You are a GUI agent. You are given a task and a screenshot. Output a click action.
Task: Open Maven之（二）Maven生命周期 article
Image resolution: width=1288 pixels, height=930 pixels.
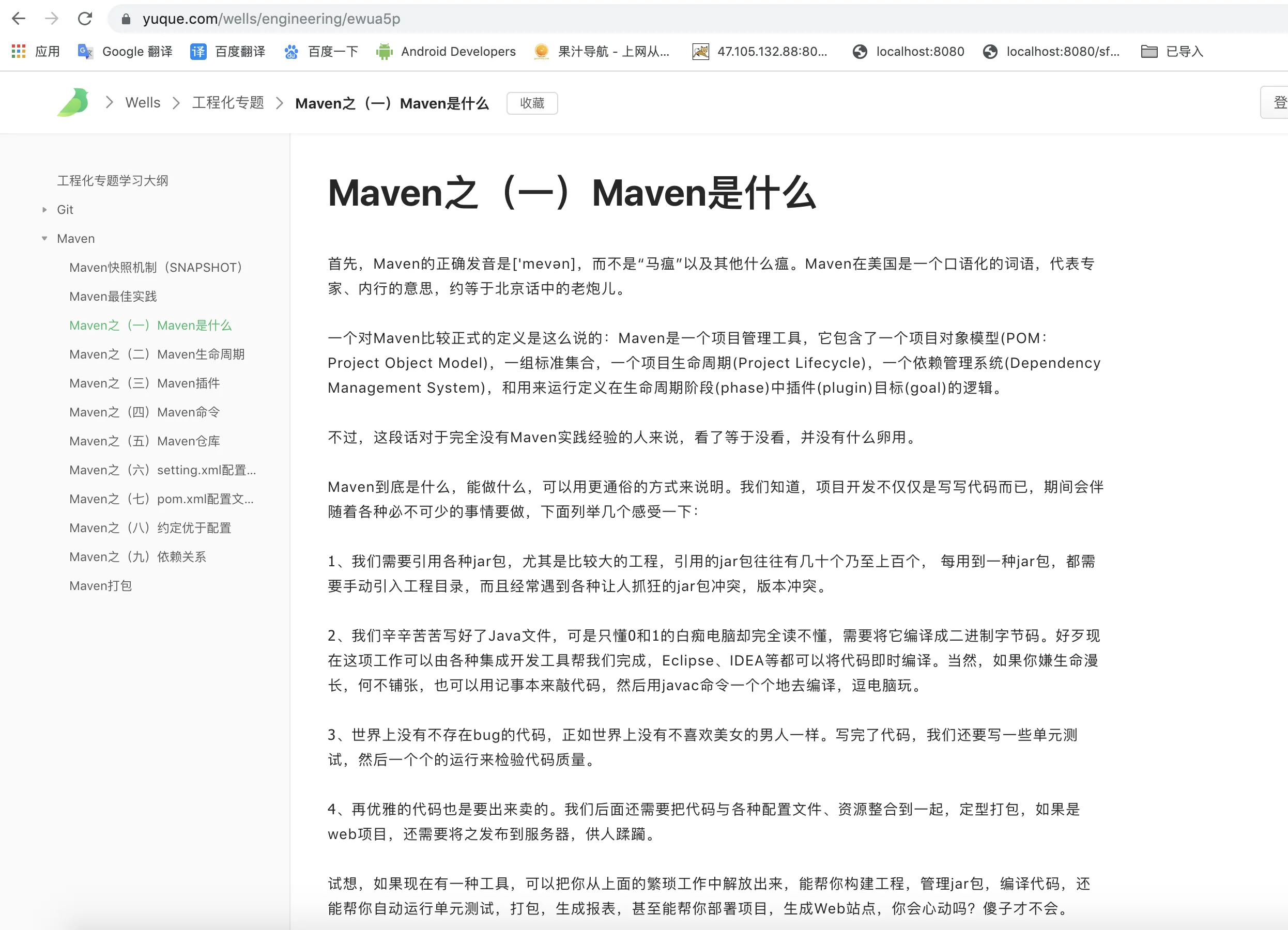[x=157, y=354]
